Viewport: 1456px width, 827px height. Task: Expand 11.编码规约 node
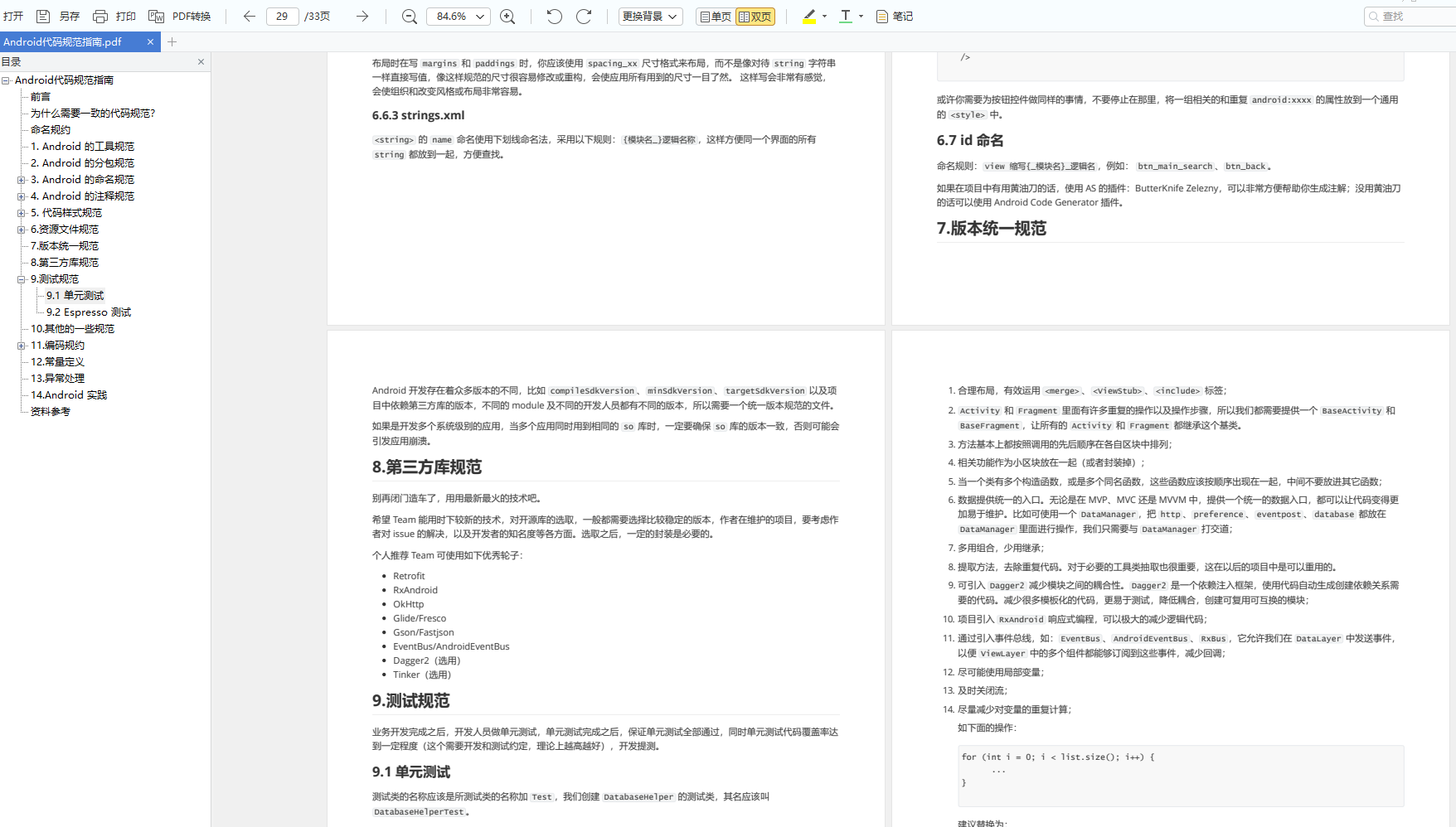click(x=22, y=346)
